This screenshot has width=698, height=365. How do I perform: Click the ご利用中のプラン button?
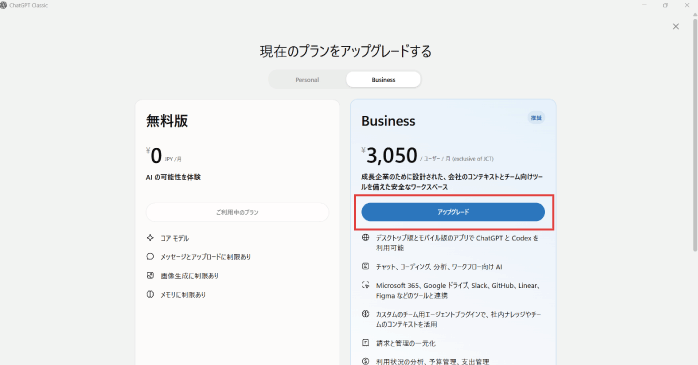pos(237,212)
